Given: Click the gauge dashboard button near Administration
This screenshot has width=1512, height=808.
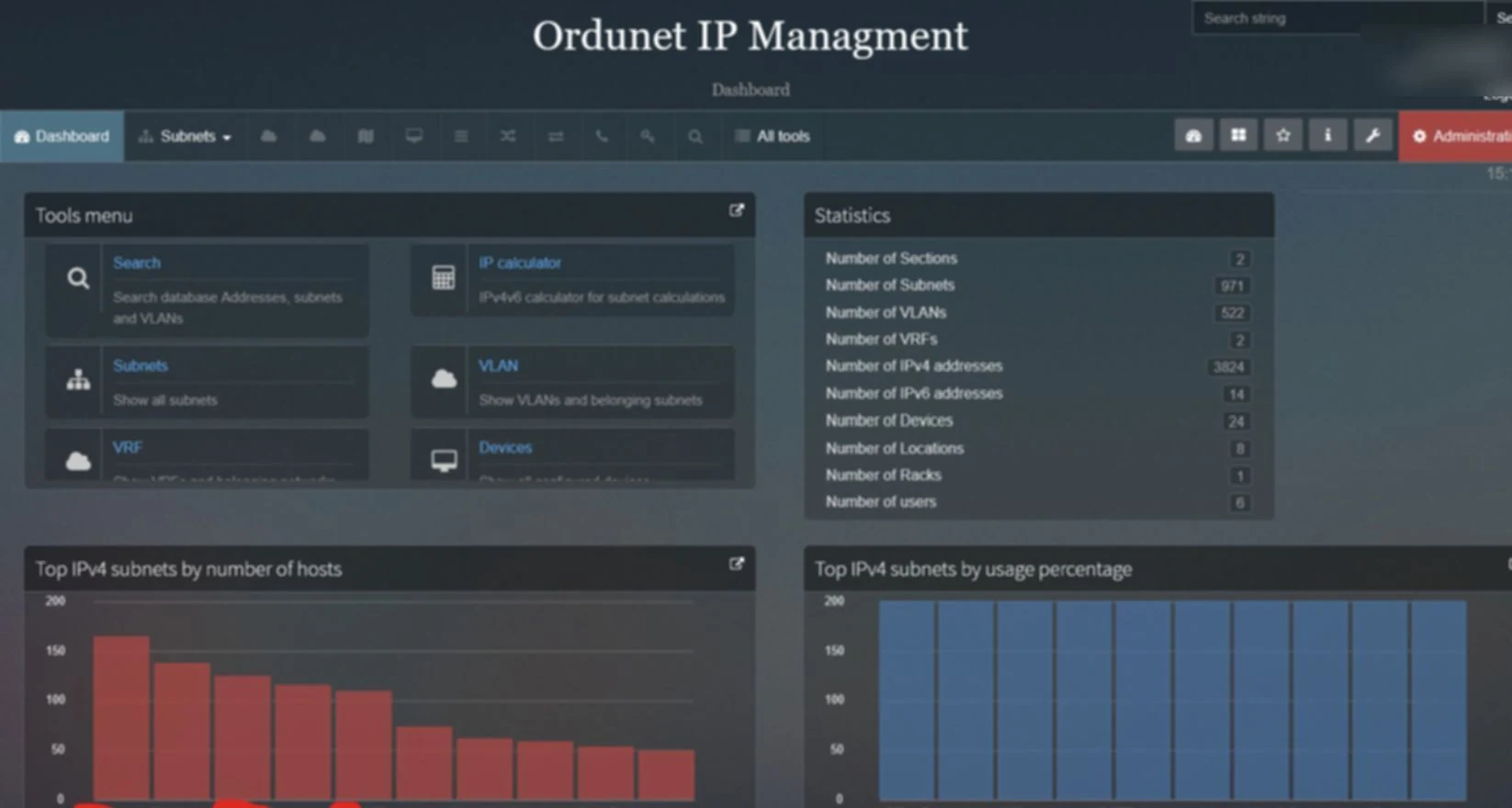Looking at the screenshot, I should (1193, 136).
